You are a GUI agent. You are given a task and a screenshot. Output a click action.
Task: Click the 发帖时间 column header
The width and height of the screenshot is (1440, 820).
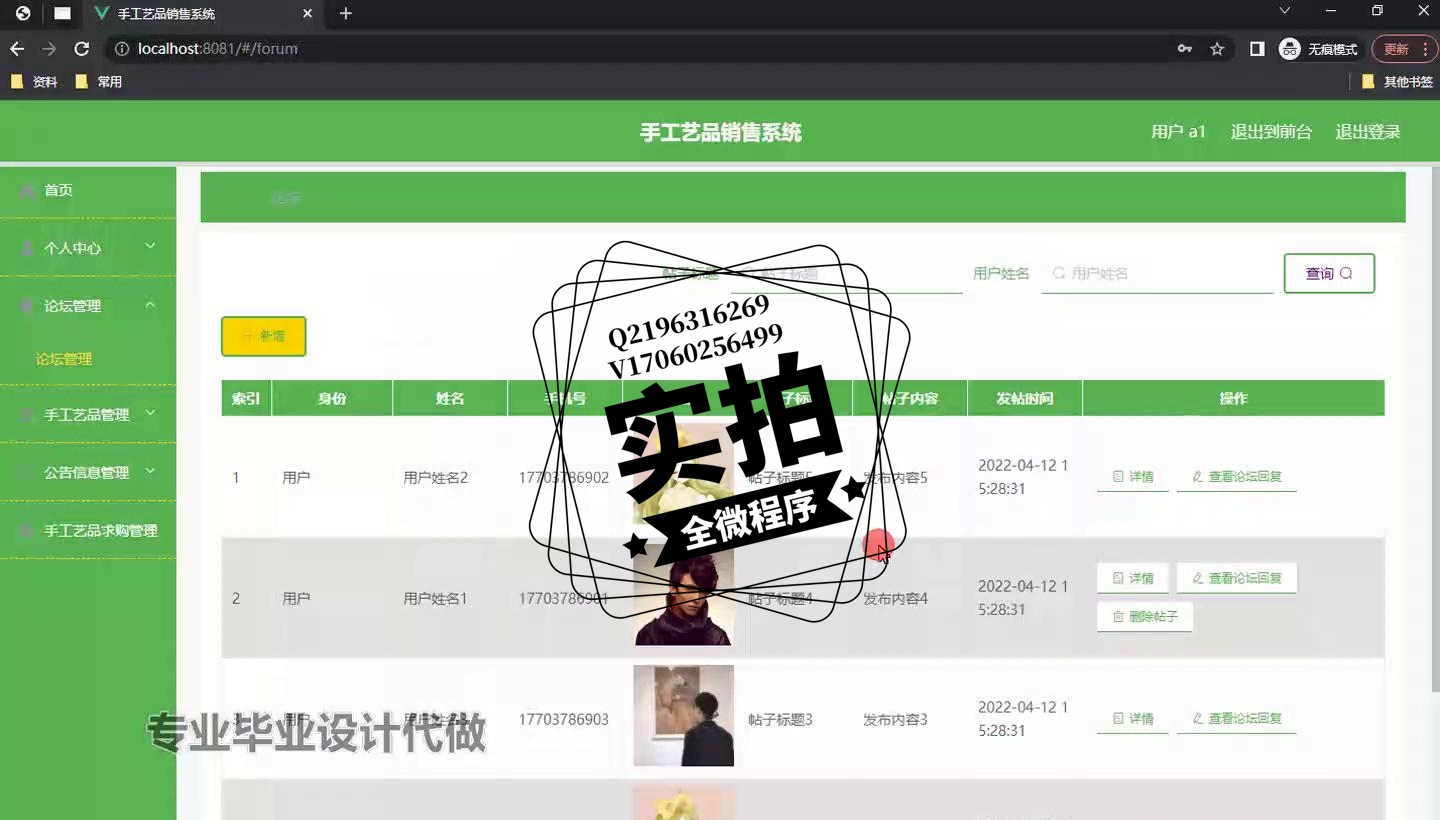tap(1025, 398)
